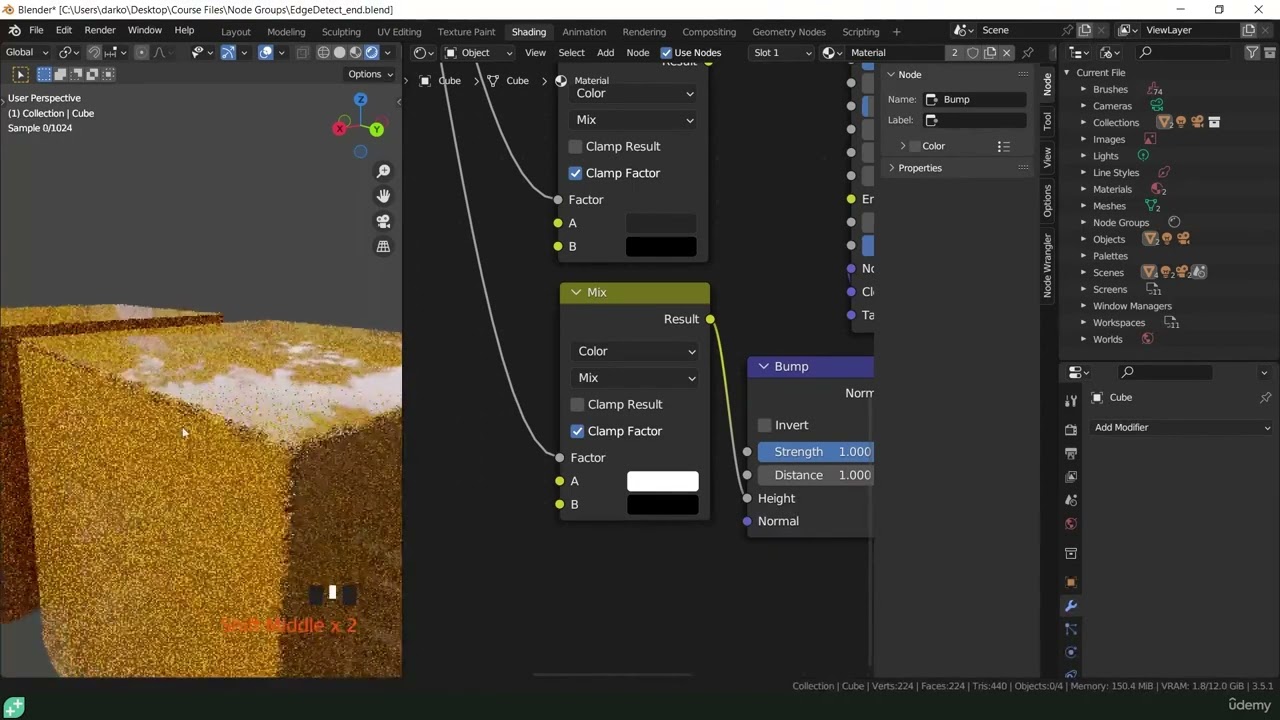
Task: Expand Color panel in Node sidebar
Action: tap(903, 146)
